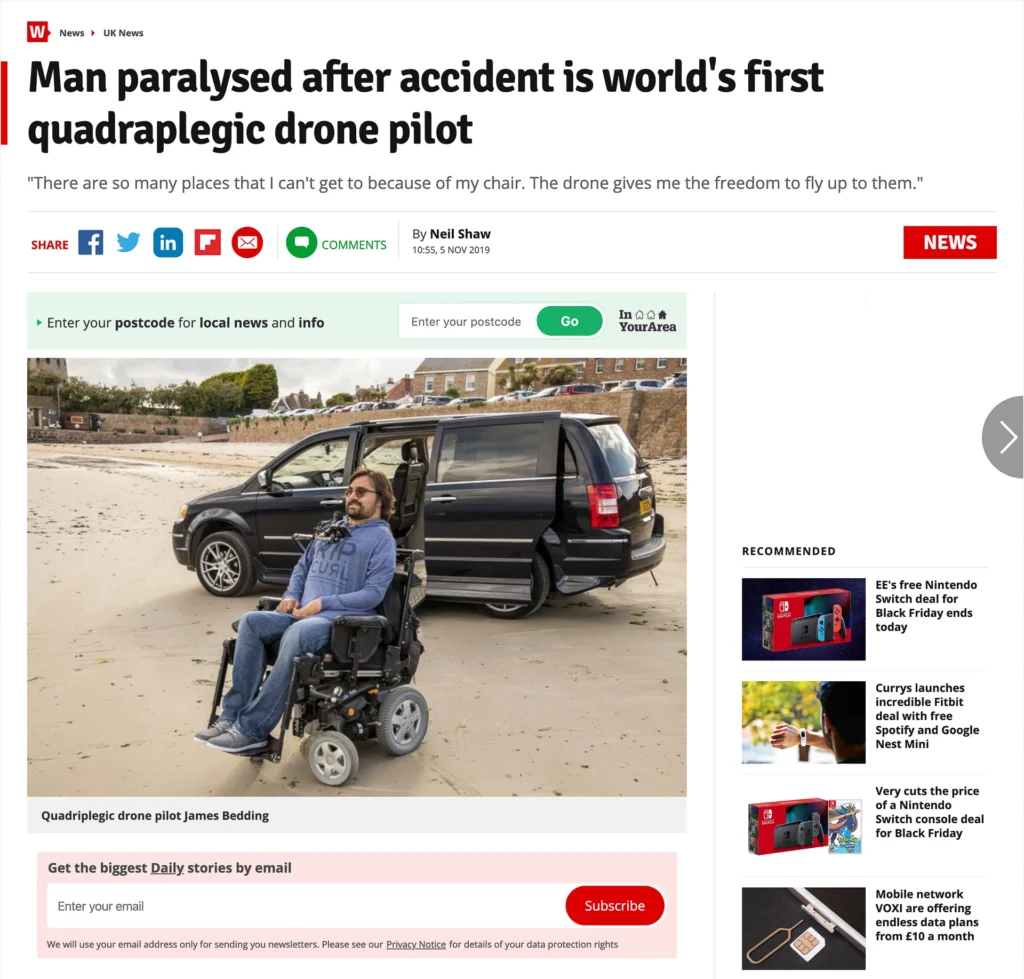
Task: Open the InYourArea logo
Action: 647,321
